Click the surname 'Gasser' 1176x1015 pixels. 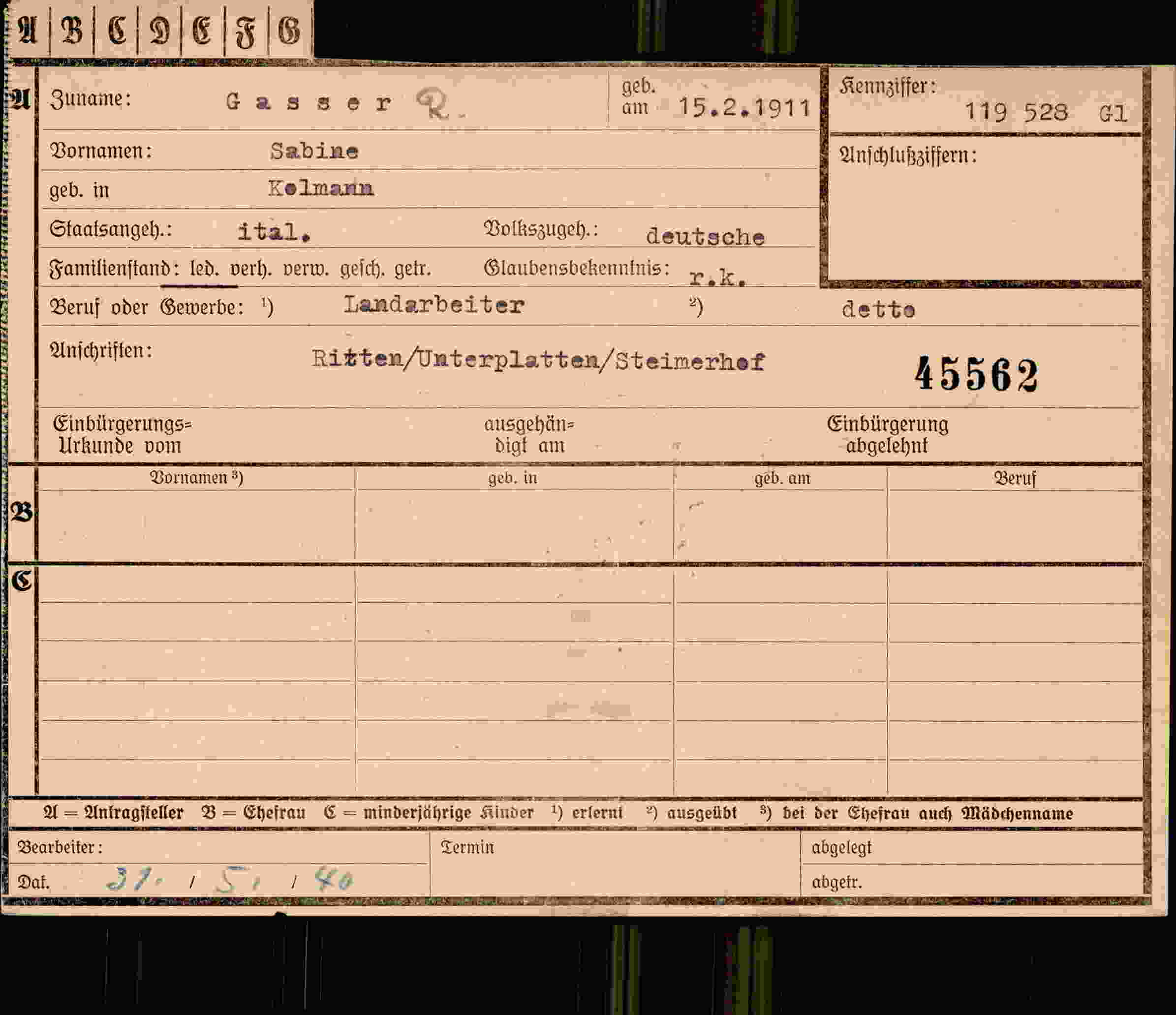308,103
